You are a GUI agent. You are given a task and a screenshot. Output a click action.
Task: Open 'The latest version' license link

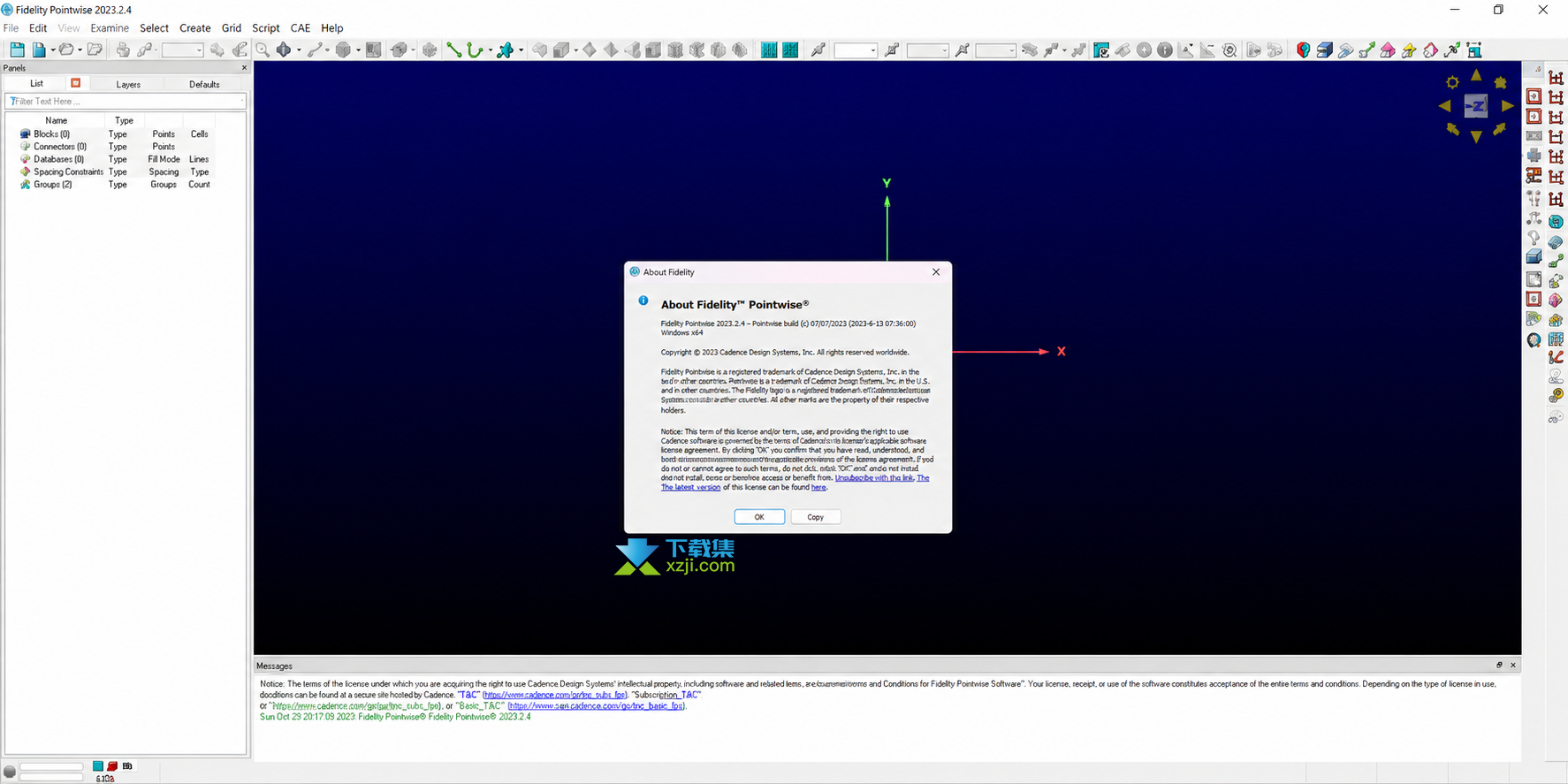[x=690, y=487]
